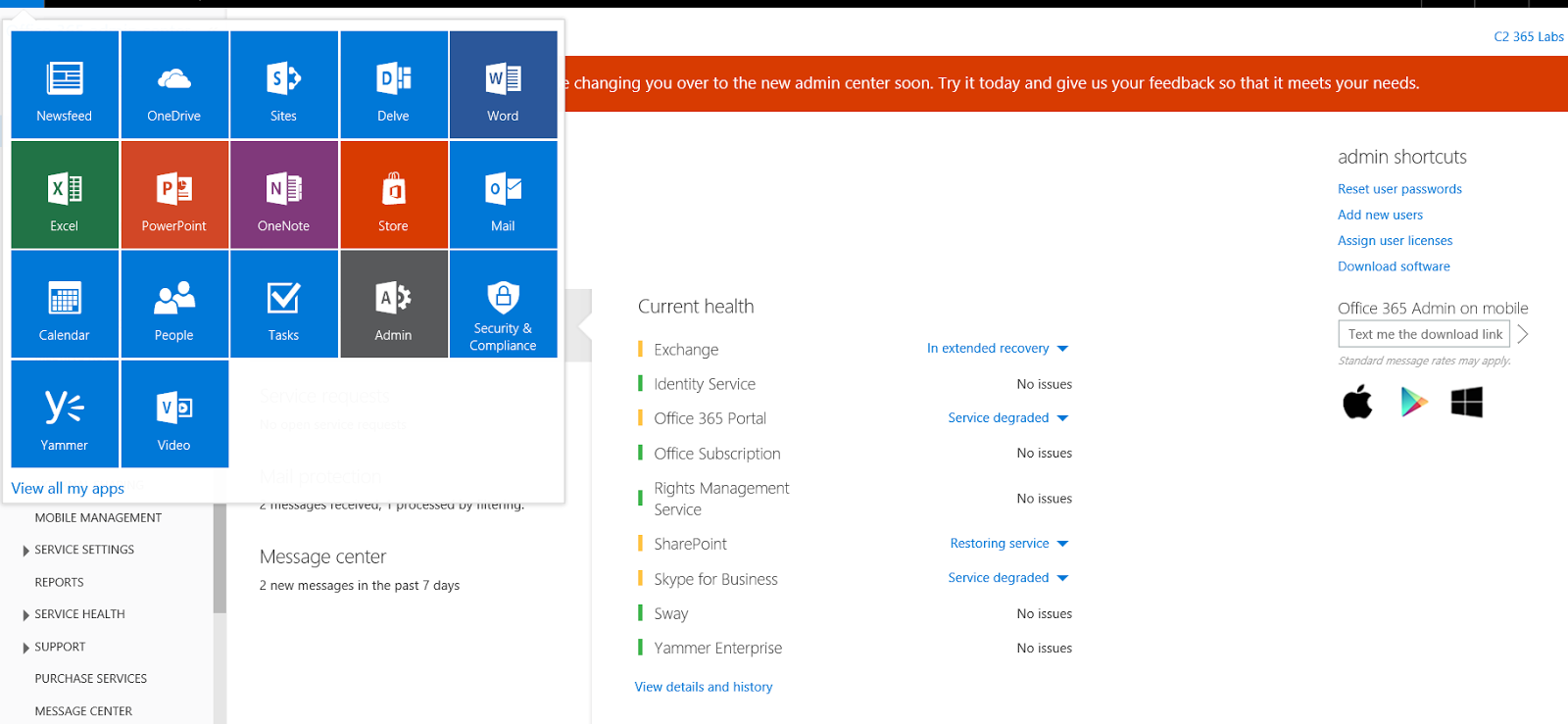
Task: Launch PowerPoint from the app launcher
Action: [x=174, y=194]
